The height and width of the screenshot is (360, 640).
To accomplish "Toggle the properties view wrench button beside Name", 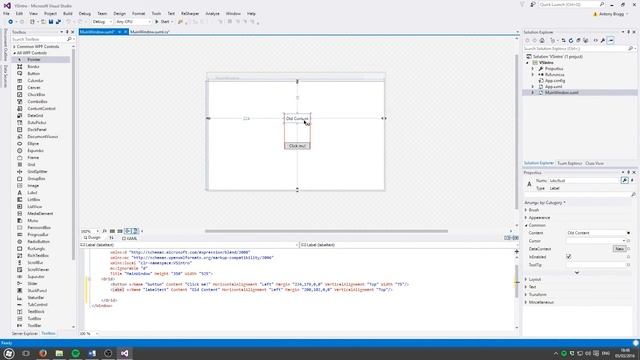I will [624, 180].
